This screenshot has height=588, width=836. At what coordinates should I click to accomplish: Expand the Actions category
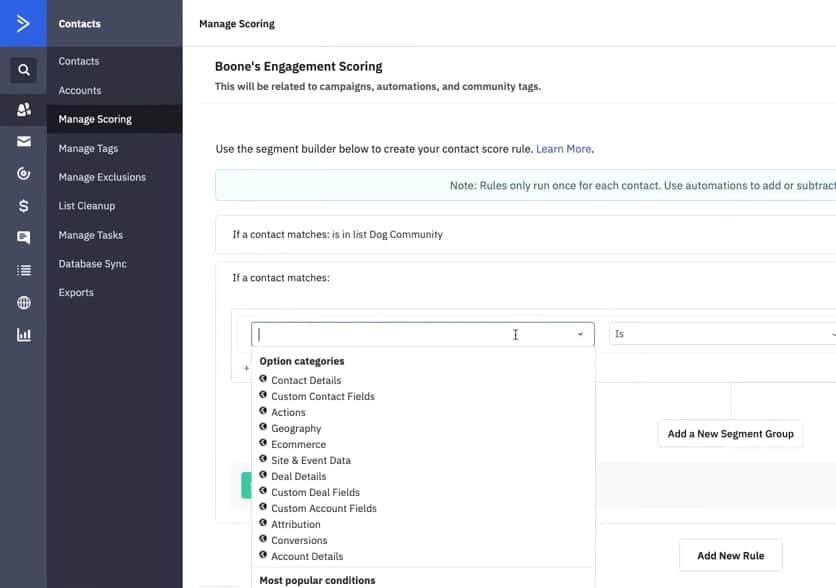[x=288, y=412]
